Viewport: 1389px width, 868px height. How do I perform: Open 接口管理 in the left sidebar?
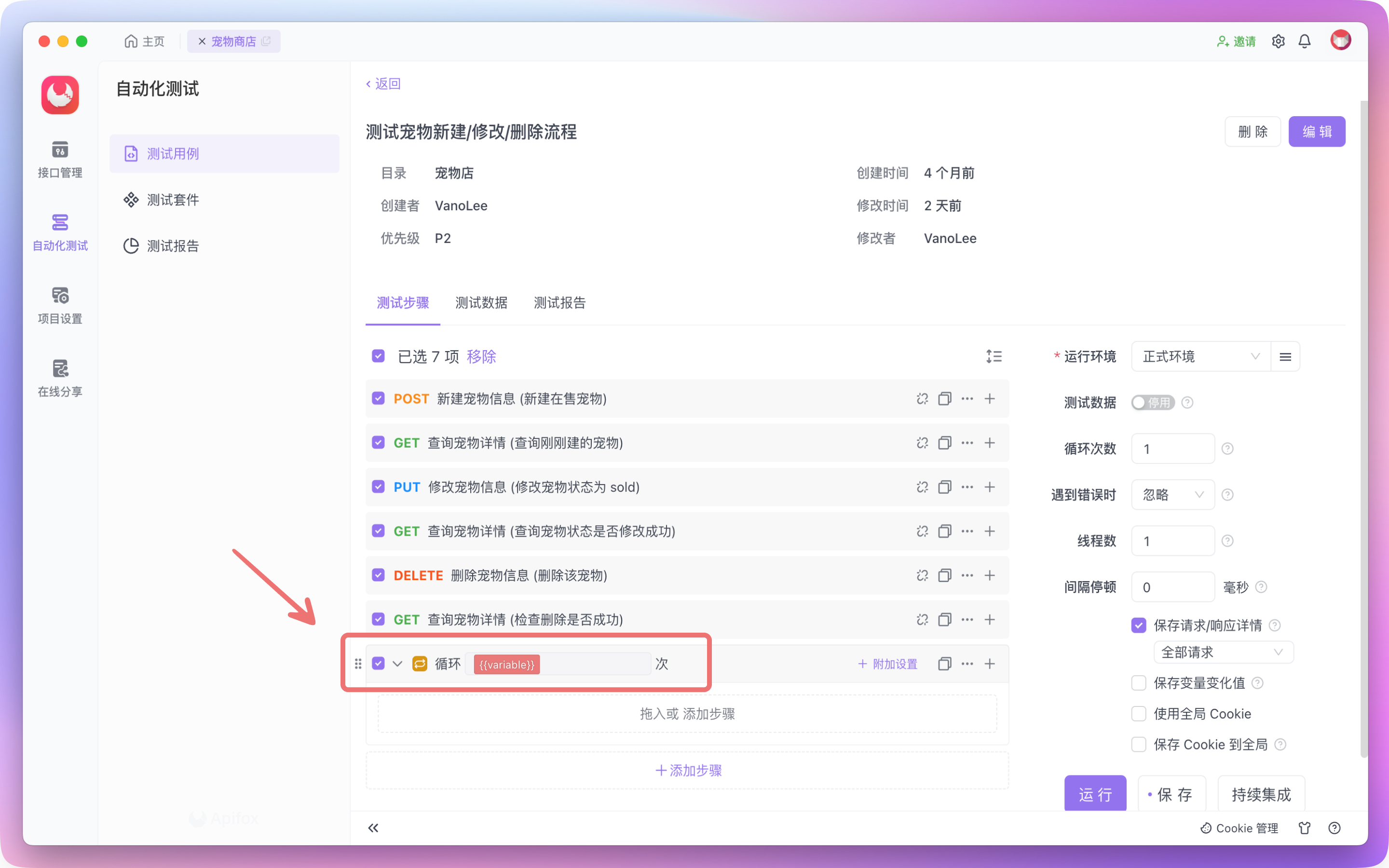(60, 160)
